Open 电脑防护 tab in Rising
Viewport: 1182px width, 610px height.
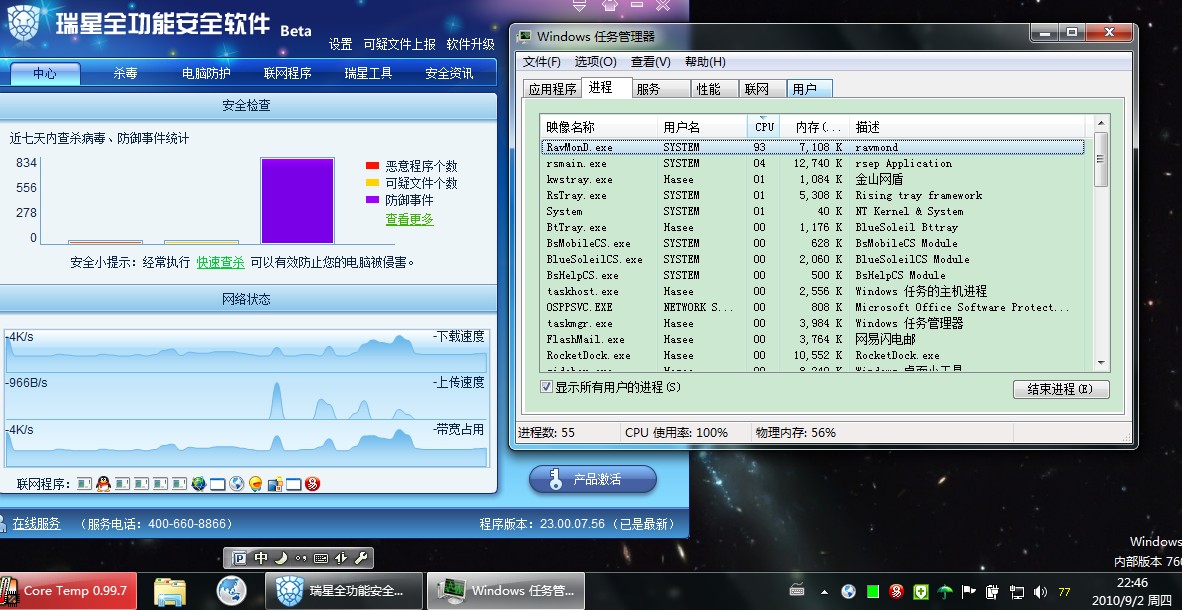coord(206,73)
